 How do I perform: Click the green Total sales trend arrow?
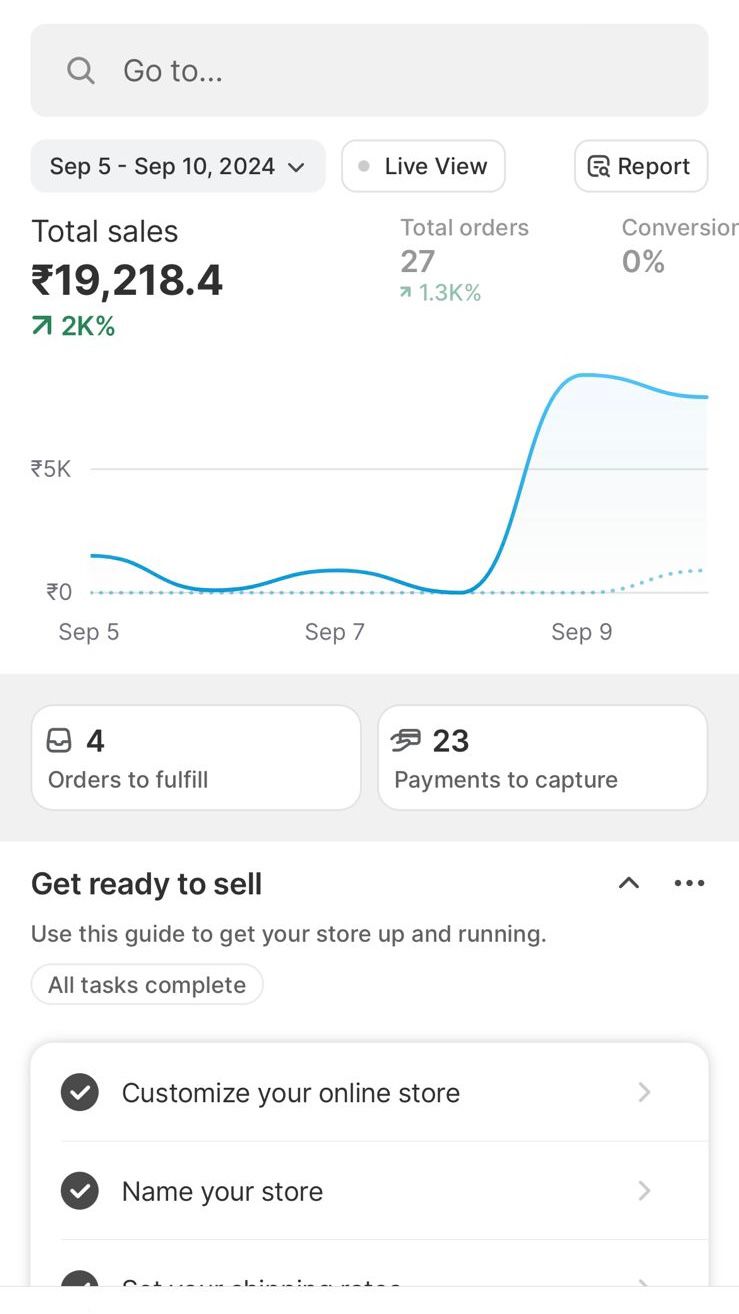click(x=42, y=326)
